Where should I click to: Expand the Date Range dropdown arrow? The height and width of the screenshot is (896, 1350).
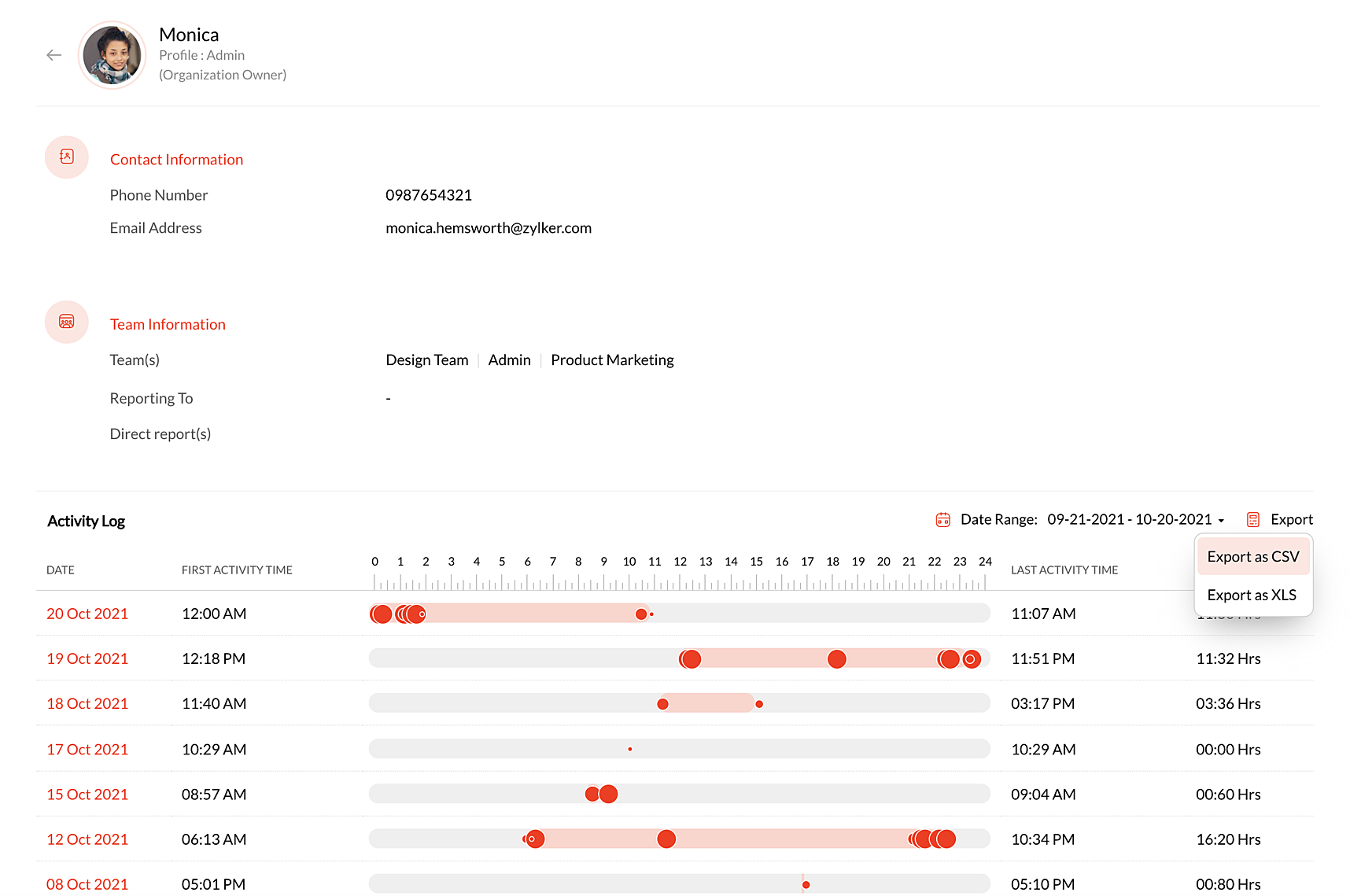point(1221,521)
